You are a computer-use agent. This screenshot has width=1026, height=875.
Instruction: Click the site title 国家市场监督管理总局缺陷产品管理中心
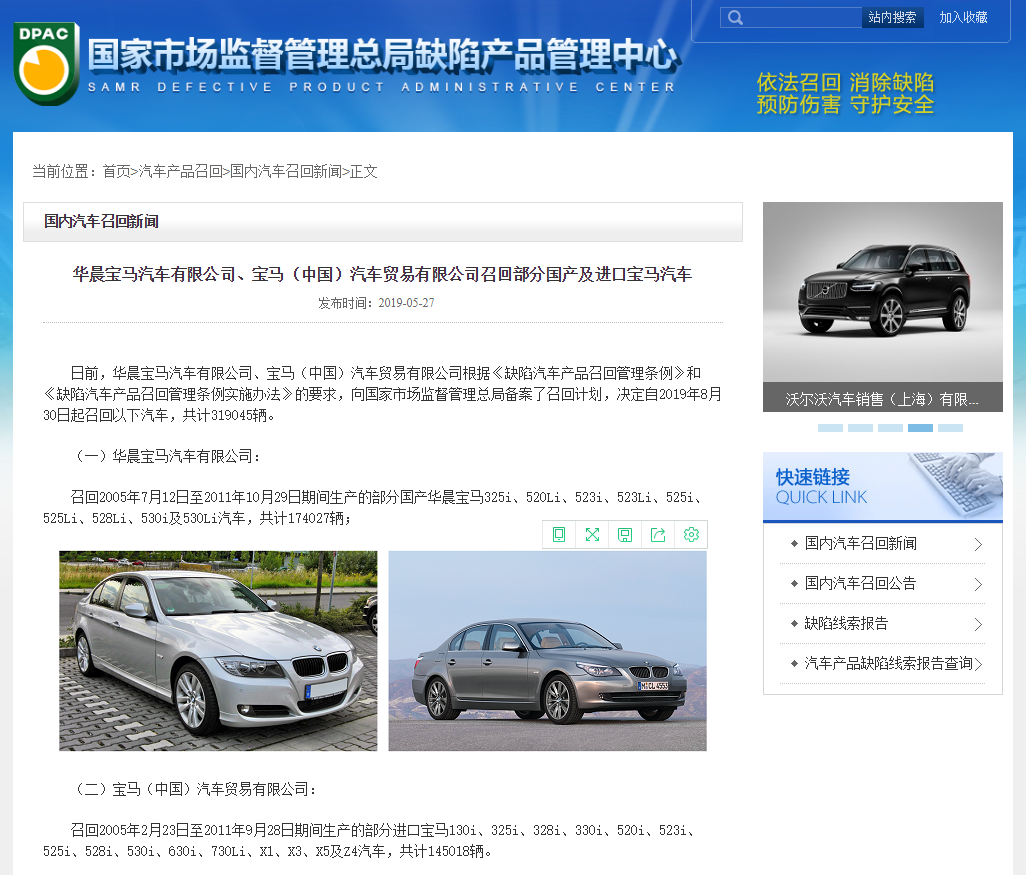(383, 54)
